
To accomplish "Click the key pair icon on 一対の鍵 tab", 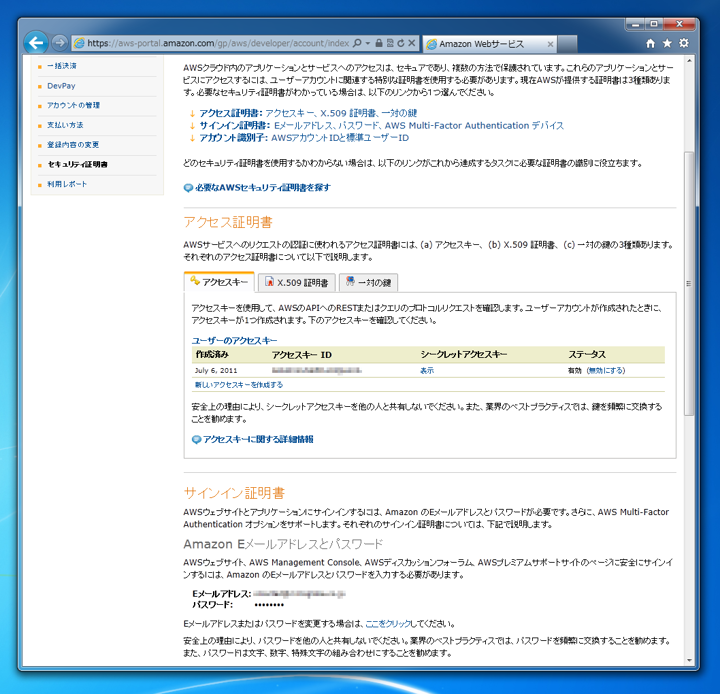I will tap(350, 281).
